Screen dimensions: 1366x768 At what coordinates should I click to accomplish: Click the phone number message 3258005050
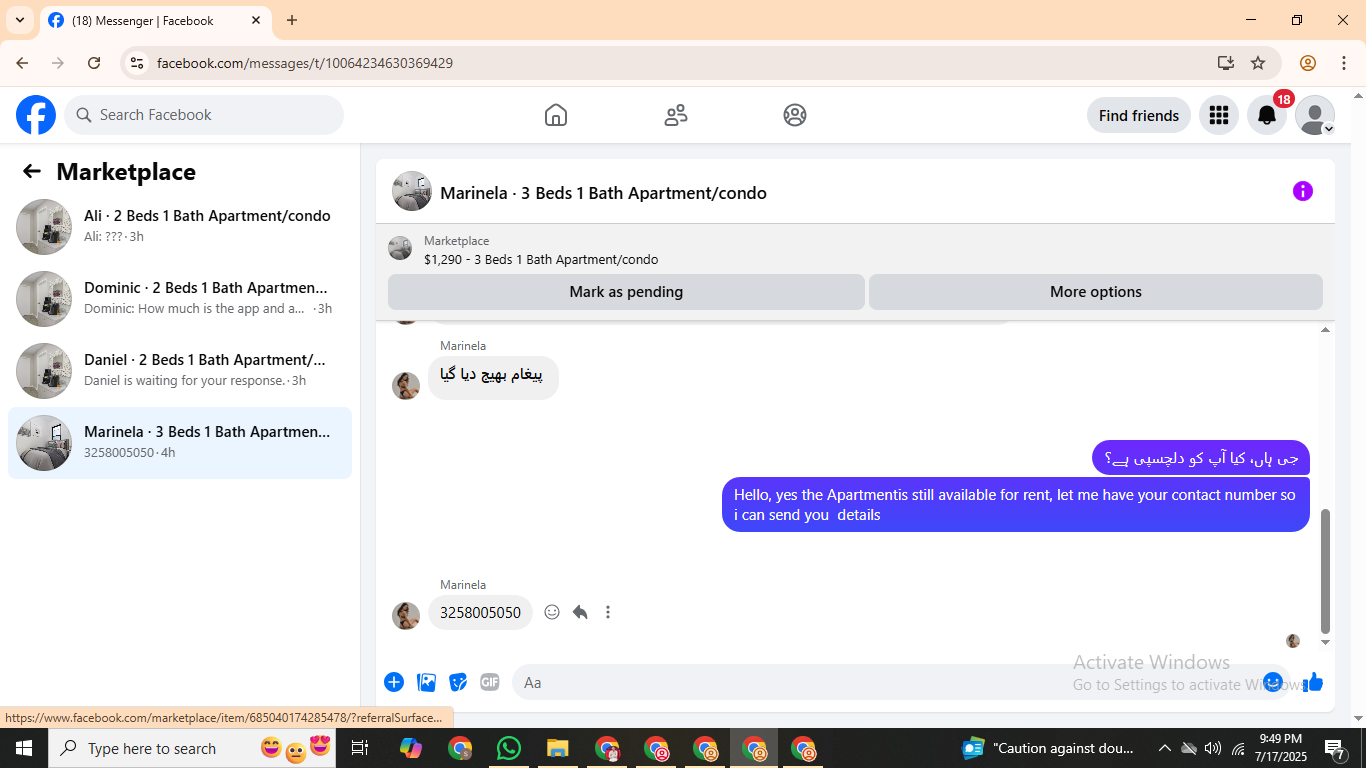point(480,612)
